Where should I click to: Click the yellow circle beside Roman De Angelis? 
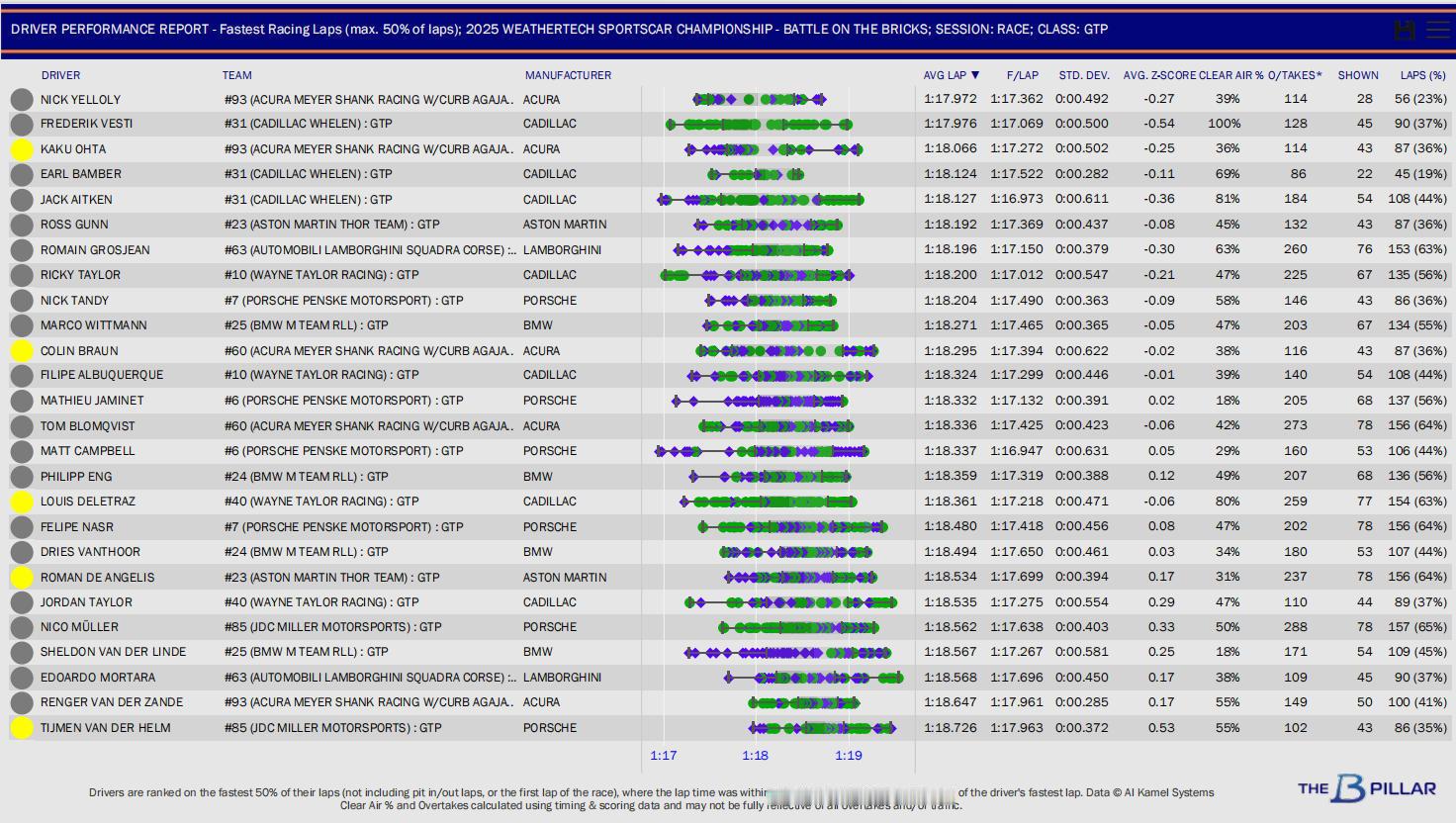22,578
